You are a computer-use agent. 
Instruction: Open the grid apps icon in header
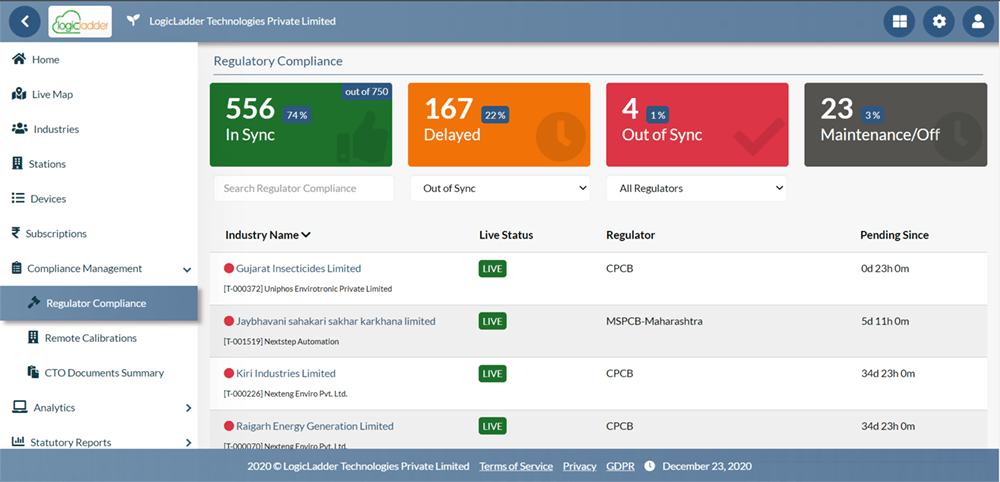(899, 22)
